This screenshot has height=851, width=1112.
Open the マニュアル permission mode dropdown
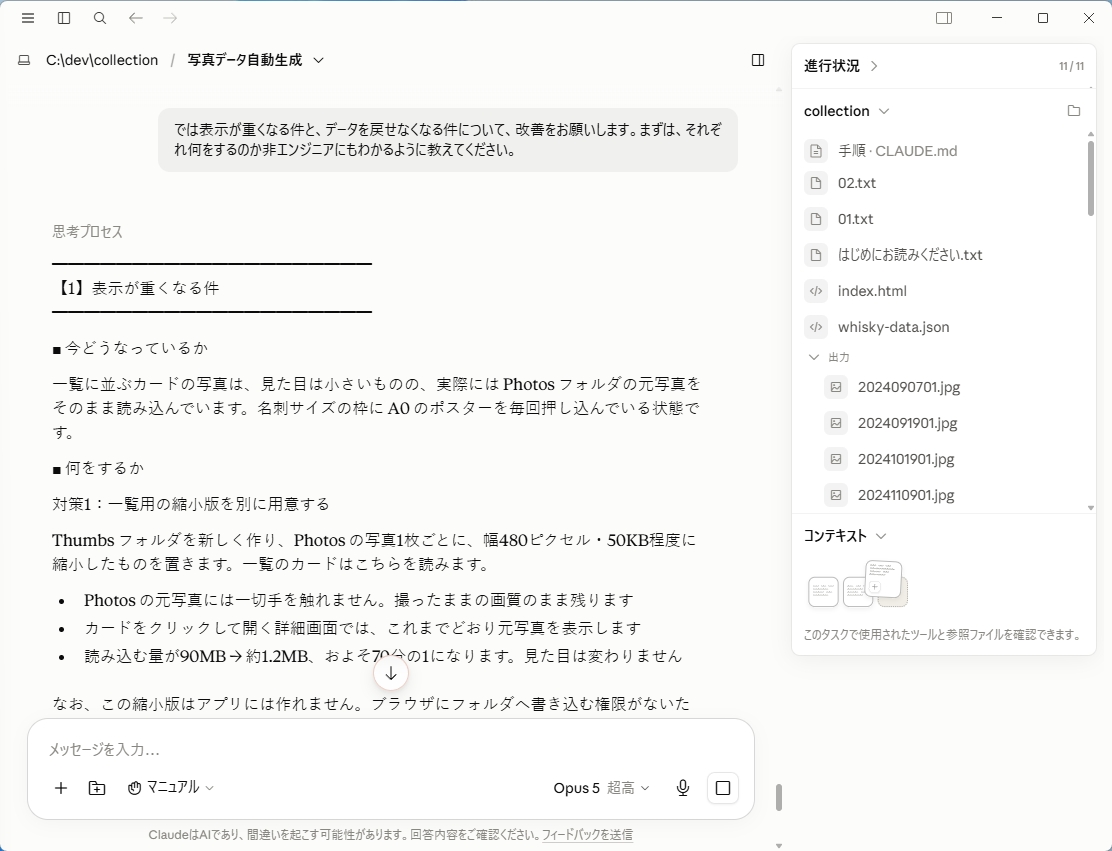click(x=171, y=788)
